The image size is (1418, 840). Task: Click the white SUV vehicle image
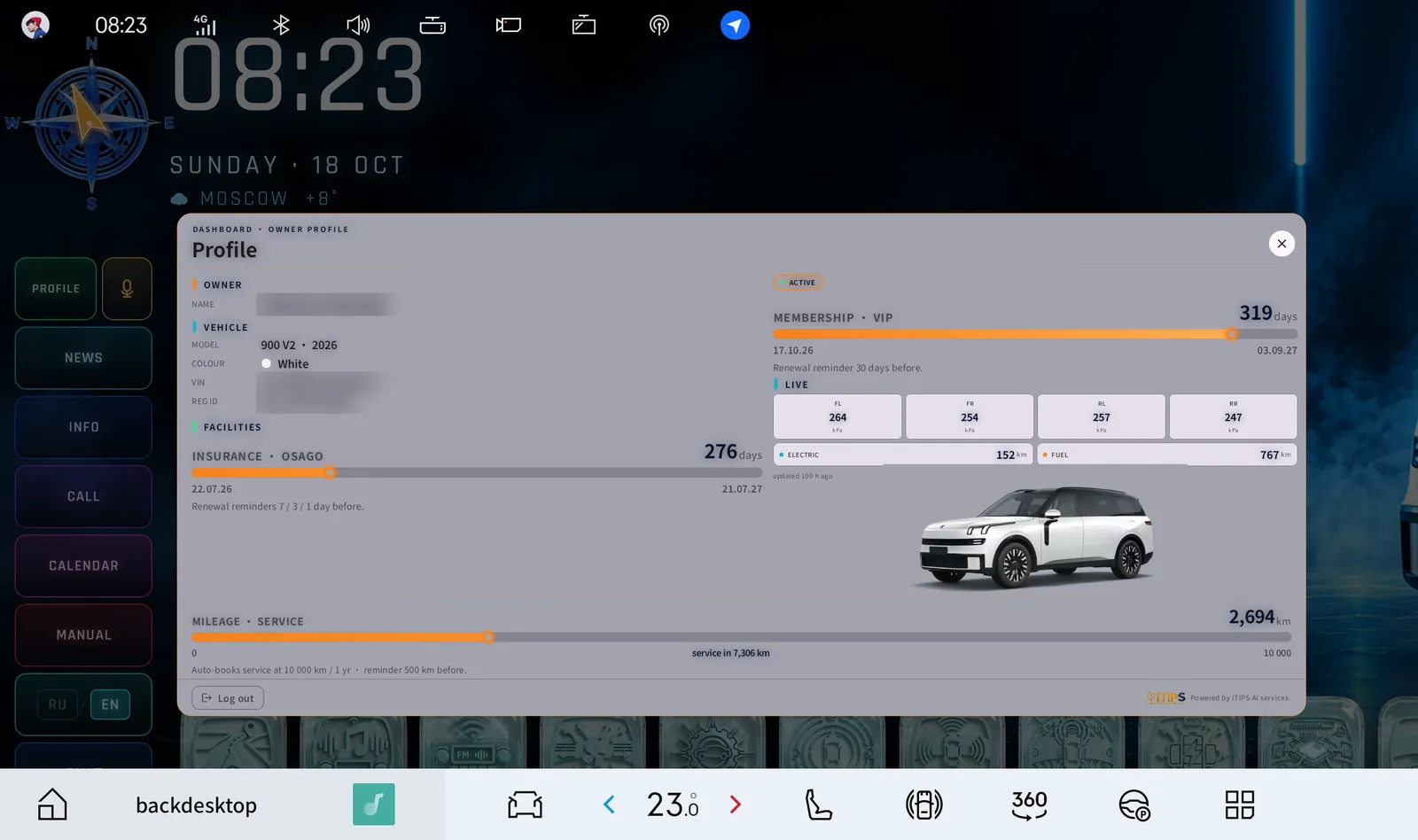point(1035,537)
